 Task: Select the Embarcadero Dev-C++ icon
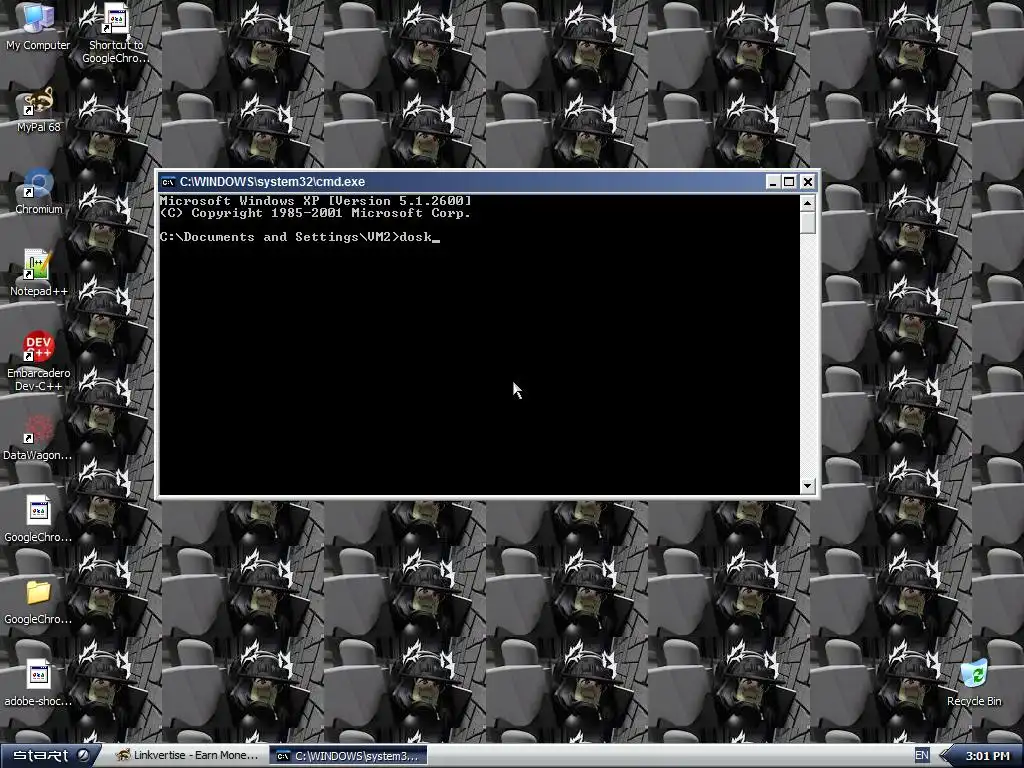click(39, 361)
